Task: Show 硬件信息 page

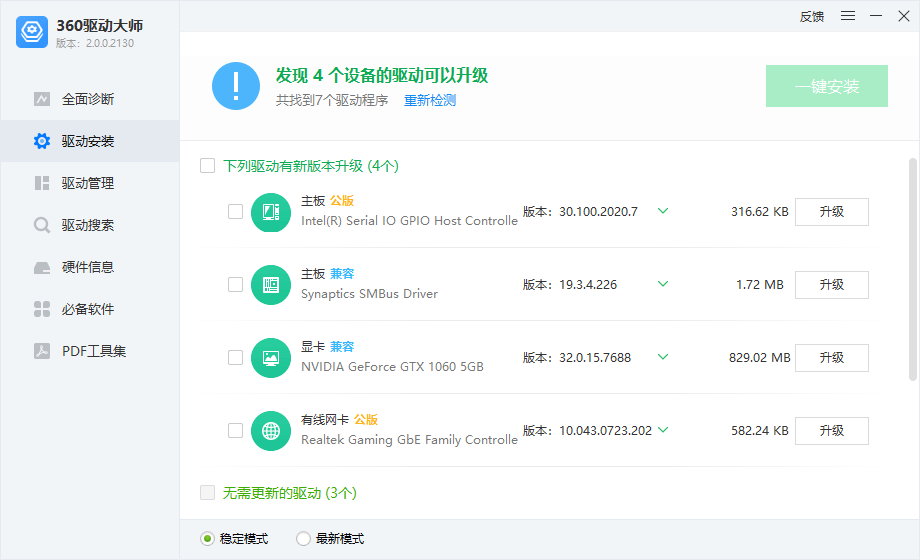Action: 90,268
